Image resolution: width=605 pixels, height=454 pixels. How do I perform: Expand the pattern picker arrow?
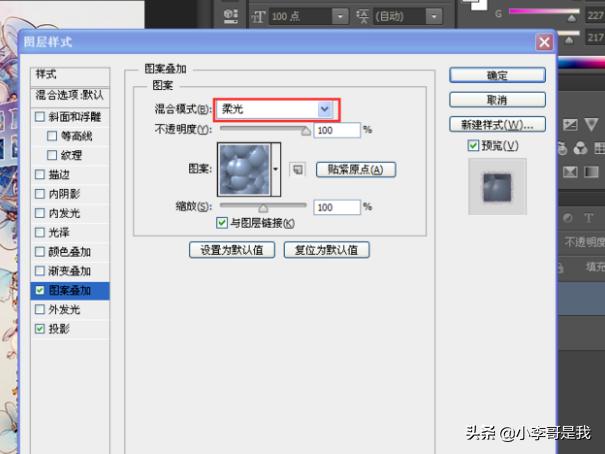277,168
